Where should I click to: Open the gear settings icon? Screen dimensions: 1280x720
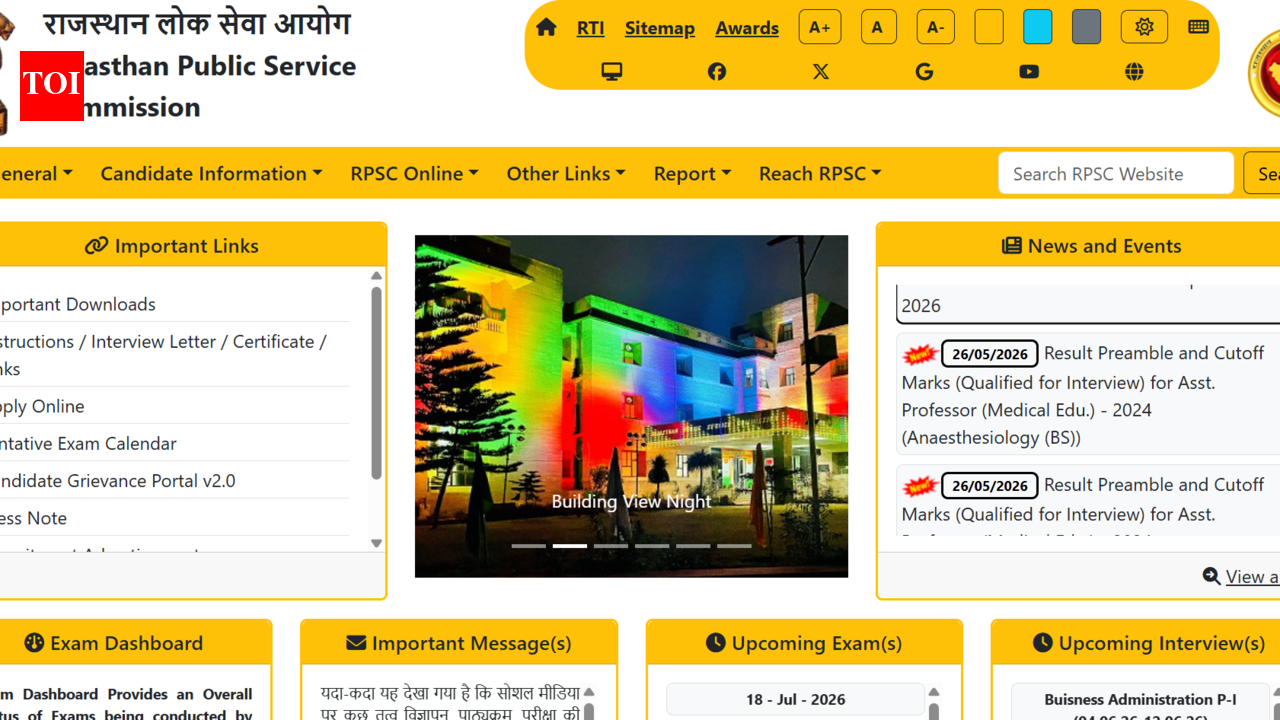[x=1144, y=27]
